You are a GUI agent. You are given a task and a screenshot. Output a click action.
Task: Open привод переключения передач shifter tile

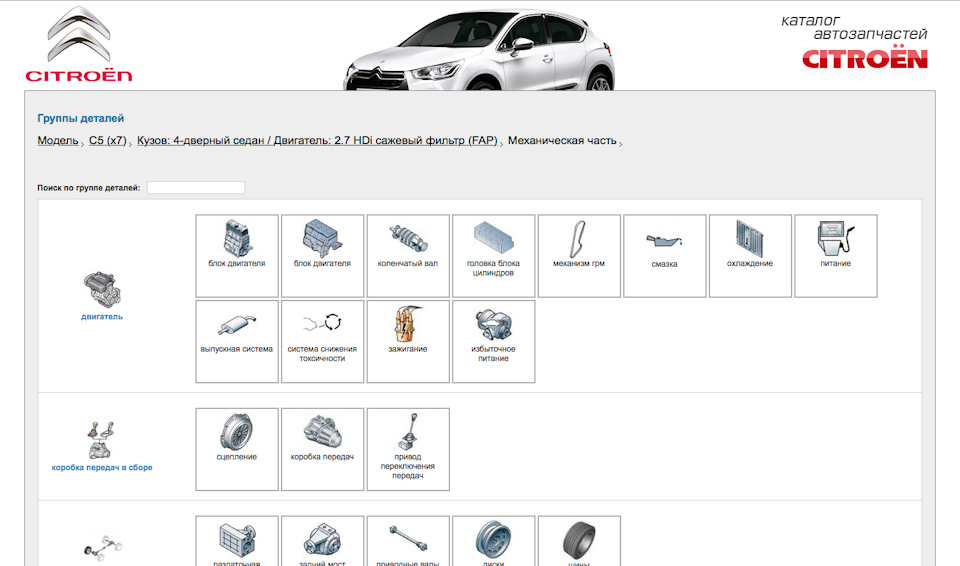[408, 450]
